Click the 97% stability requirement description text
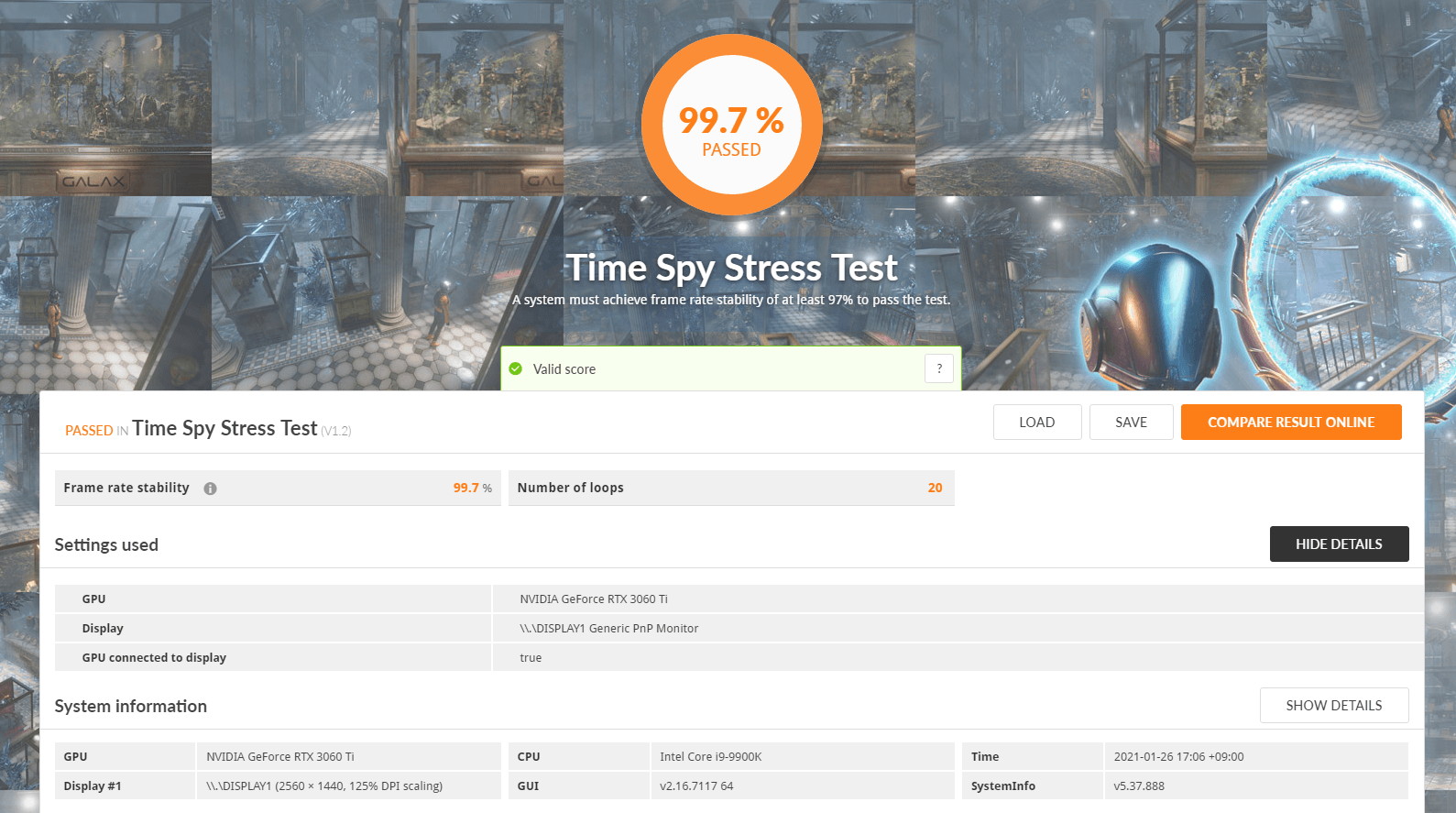The width and height of the screenshot is (1456, 813). [731, 300]
